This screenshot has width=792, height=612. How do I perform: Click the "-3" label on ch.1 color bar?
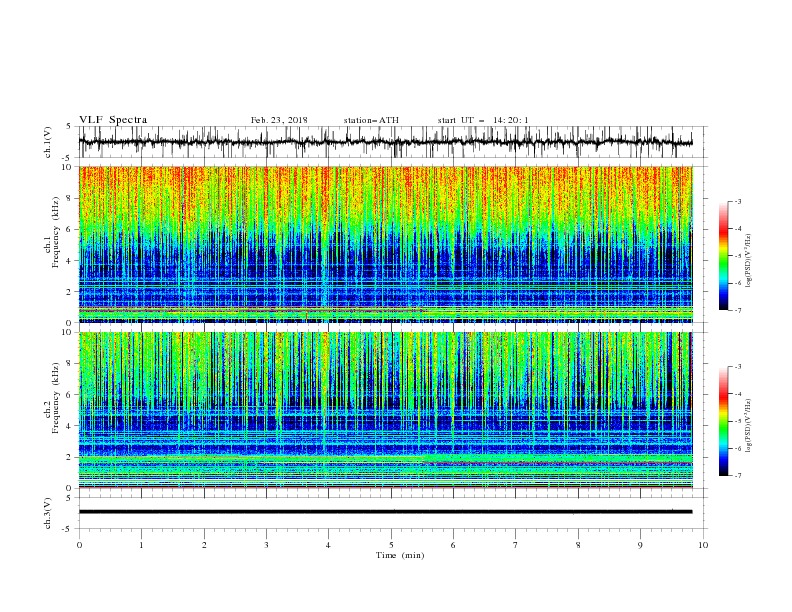click(737, 201)
